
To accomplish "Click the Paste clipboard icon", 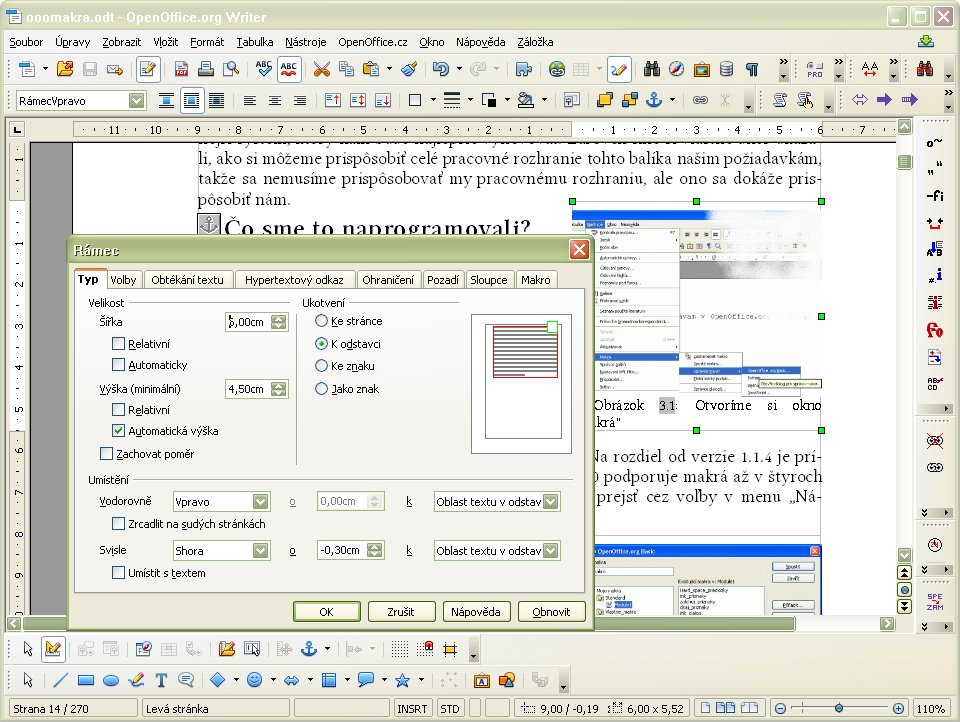I will tap(371, 69).
